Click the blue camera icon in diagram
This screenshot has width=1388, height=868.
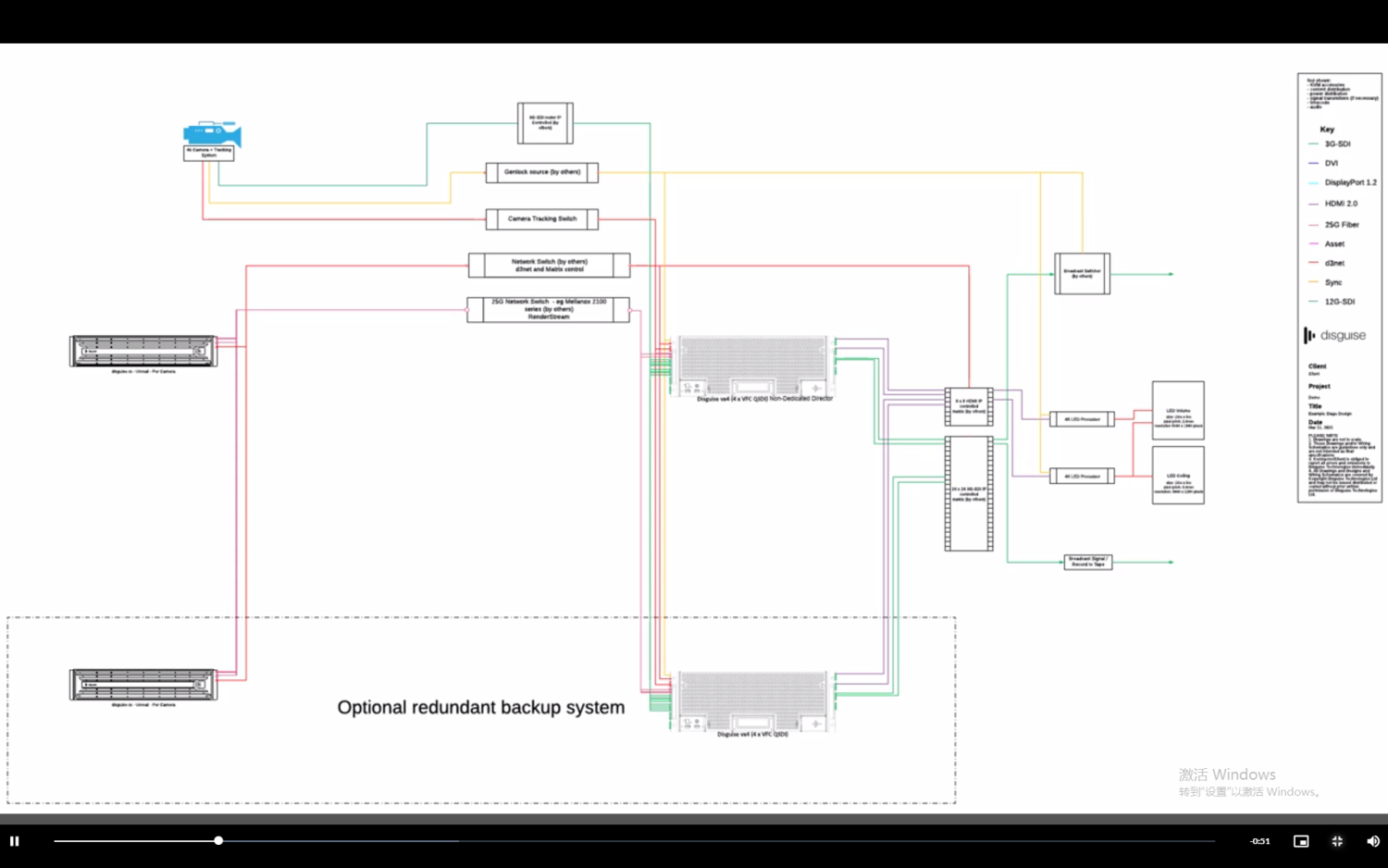(212, 134)
